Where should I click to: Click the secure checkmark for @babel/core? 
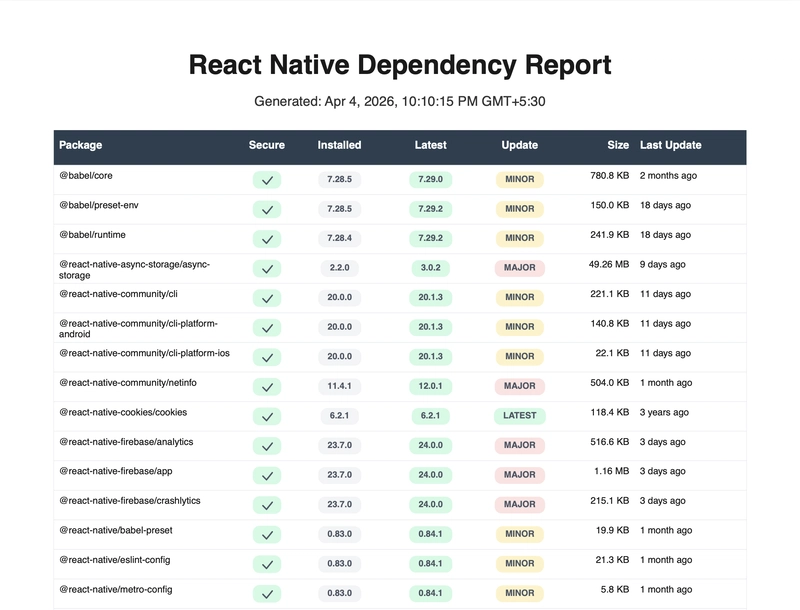(266, 180)
